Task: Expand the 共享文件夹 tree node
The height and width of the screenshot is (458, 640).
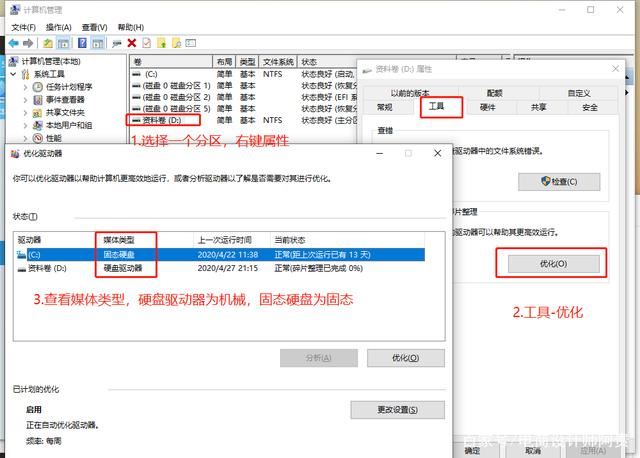Action: pyautogui.click(x=26, y=113)
